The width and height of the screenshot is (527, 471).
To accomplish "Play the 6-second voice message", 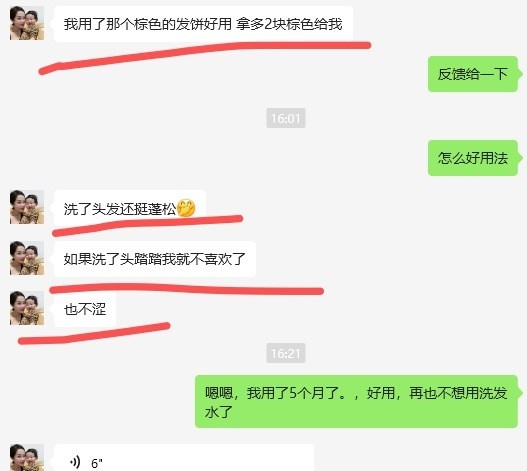I will point(184,458).
